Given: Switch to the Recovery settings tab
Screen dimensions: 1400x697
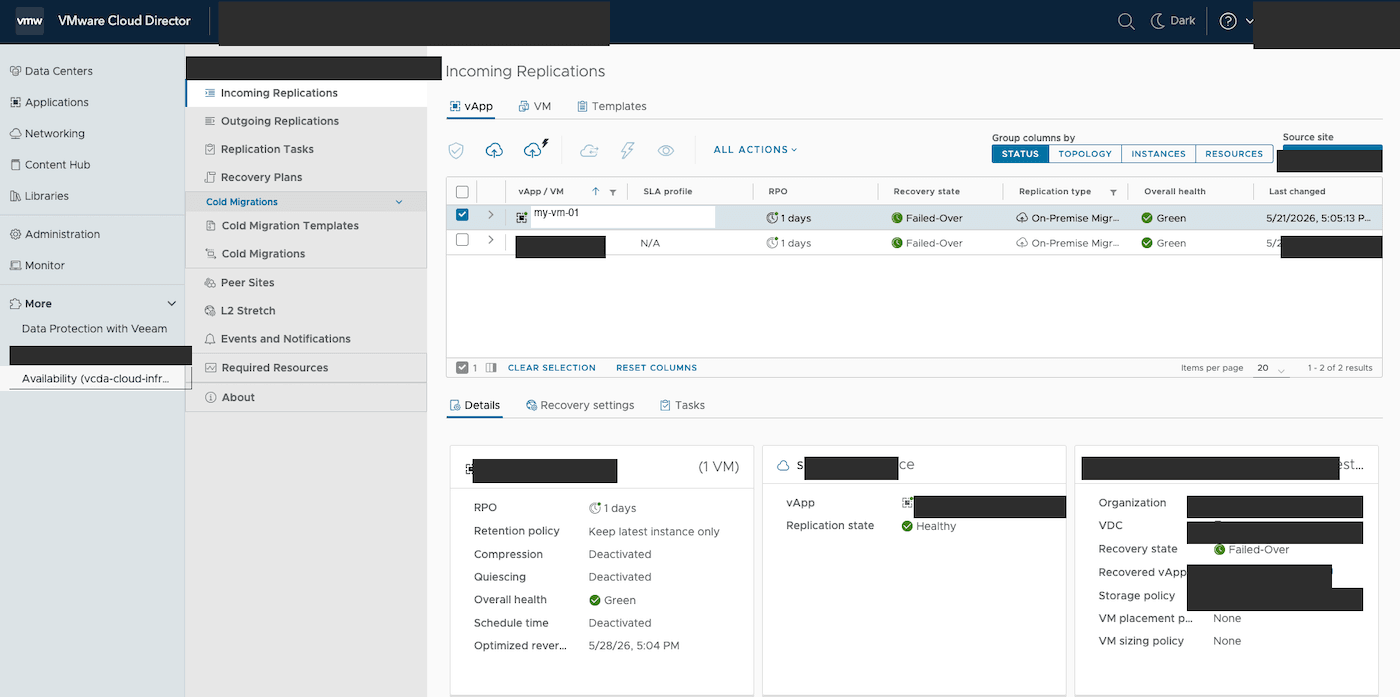Looking at the screenshot, I should click(x=580, y=405).
